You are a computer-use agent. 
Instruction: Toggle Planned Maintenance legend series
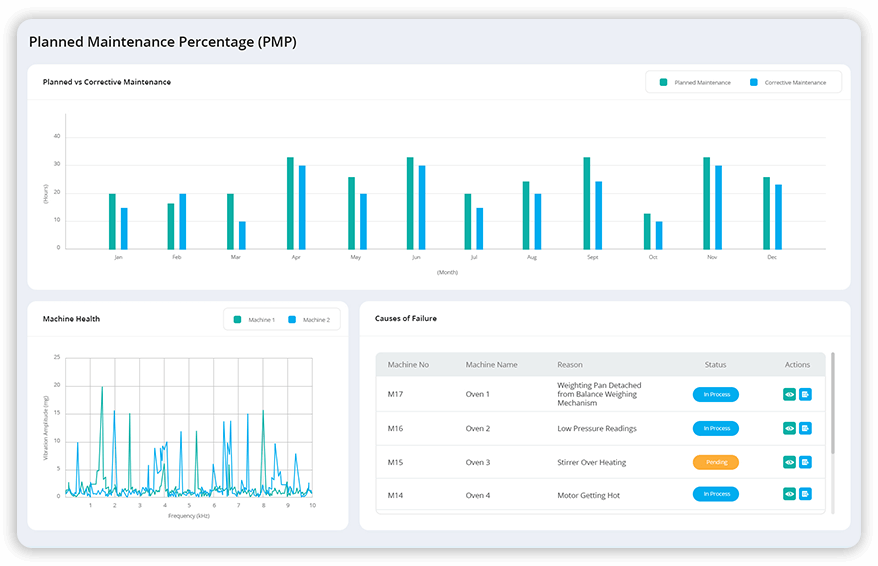click(695, 82)
